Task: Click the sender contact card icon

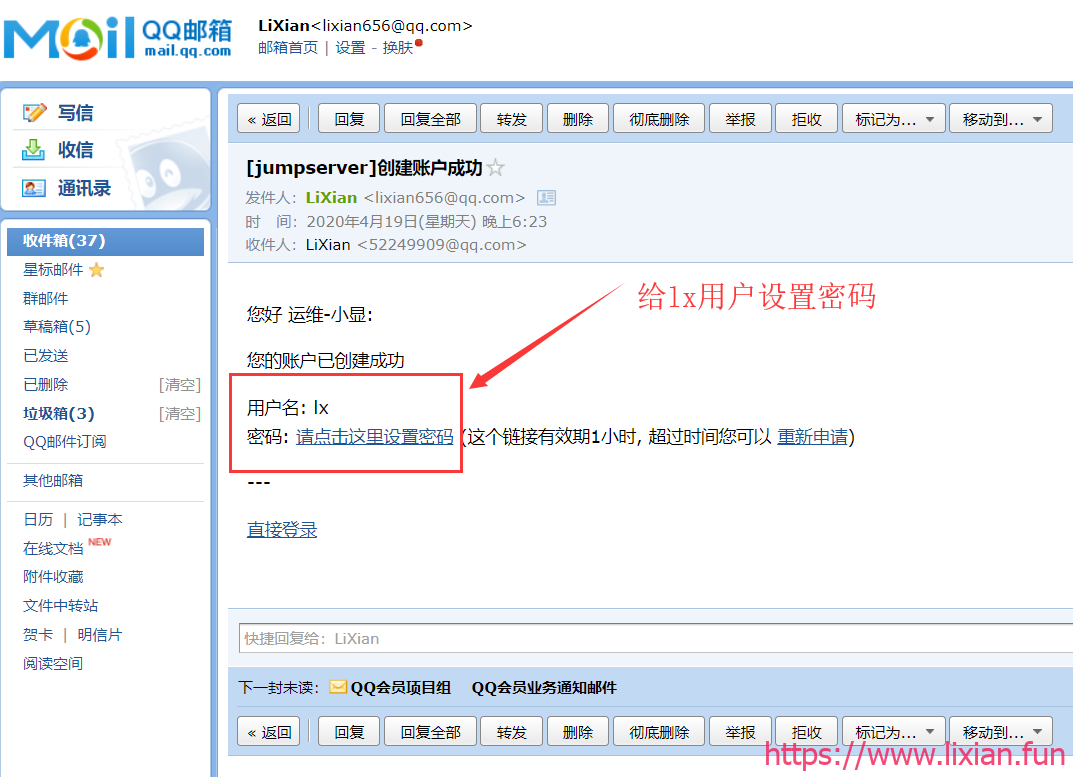Action: coord(546,198)
